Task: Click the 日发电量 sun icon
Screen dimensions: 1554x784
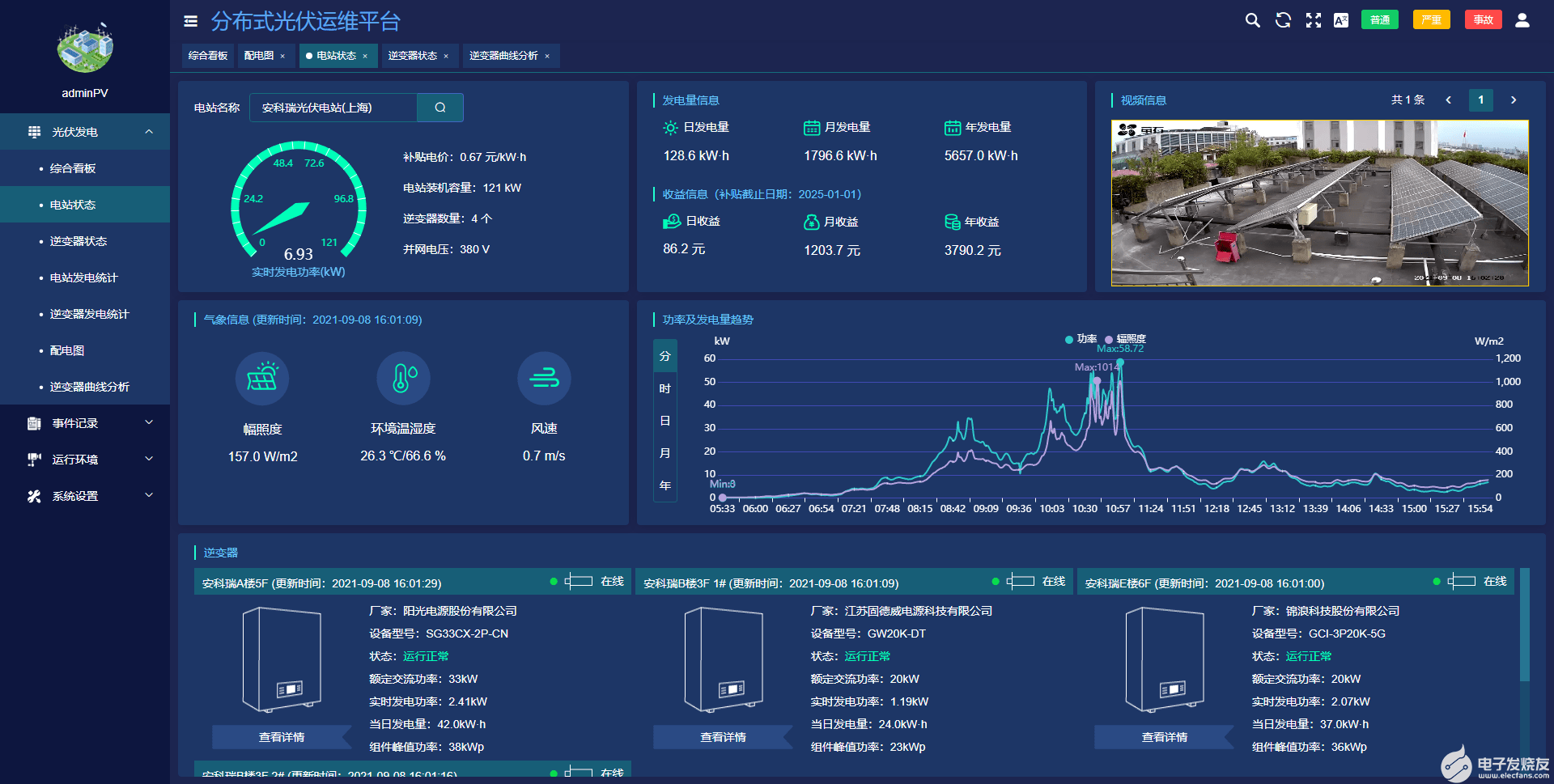Action: tap(670, 128)
